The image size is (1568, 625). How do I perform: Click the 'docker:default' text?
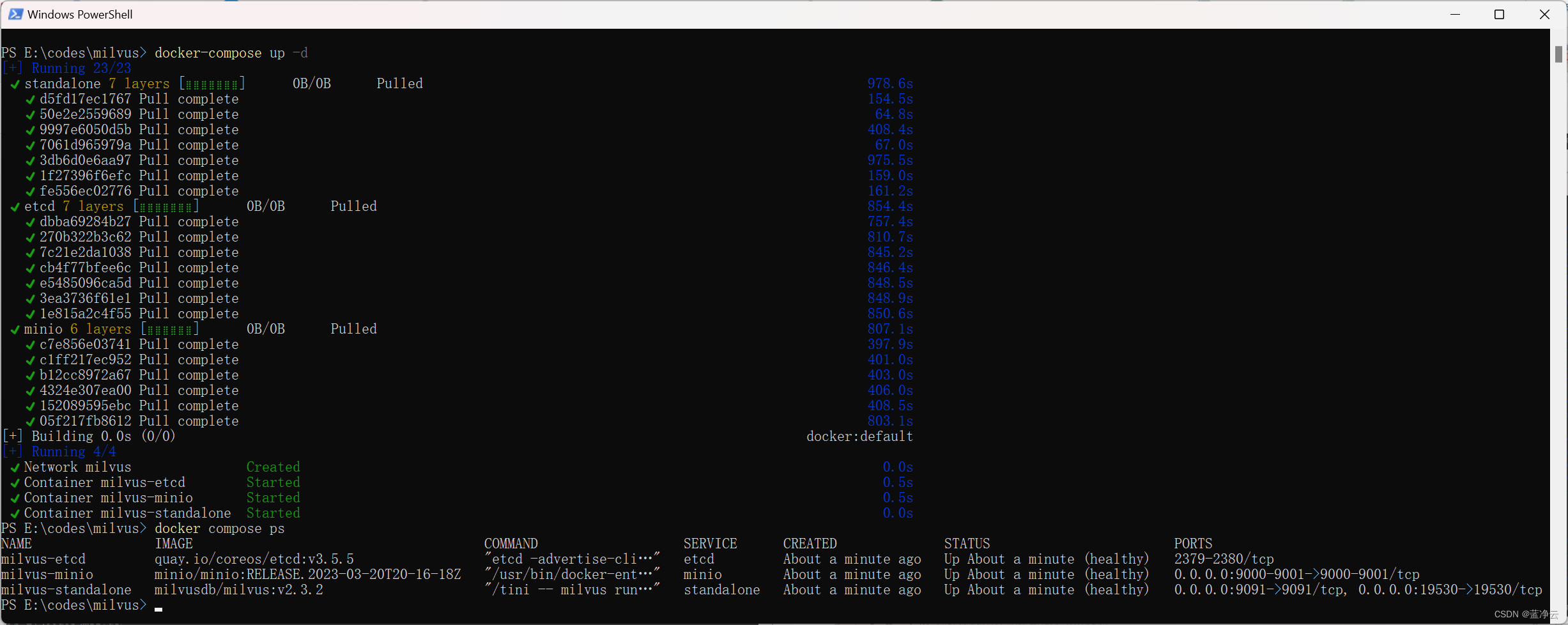(859, 436)
